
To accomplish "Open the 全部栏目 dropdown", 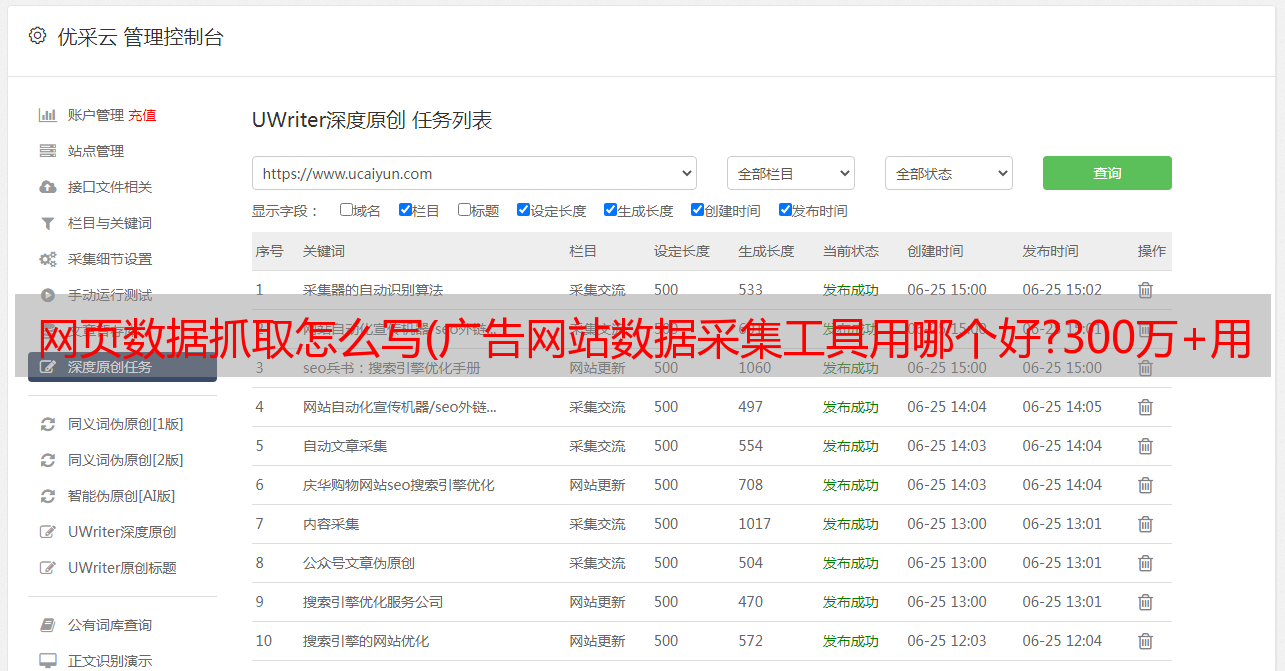I will [x=790, y=173].
